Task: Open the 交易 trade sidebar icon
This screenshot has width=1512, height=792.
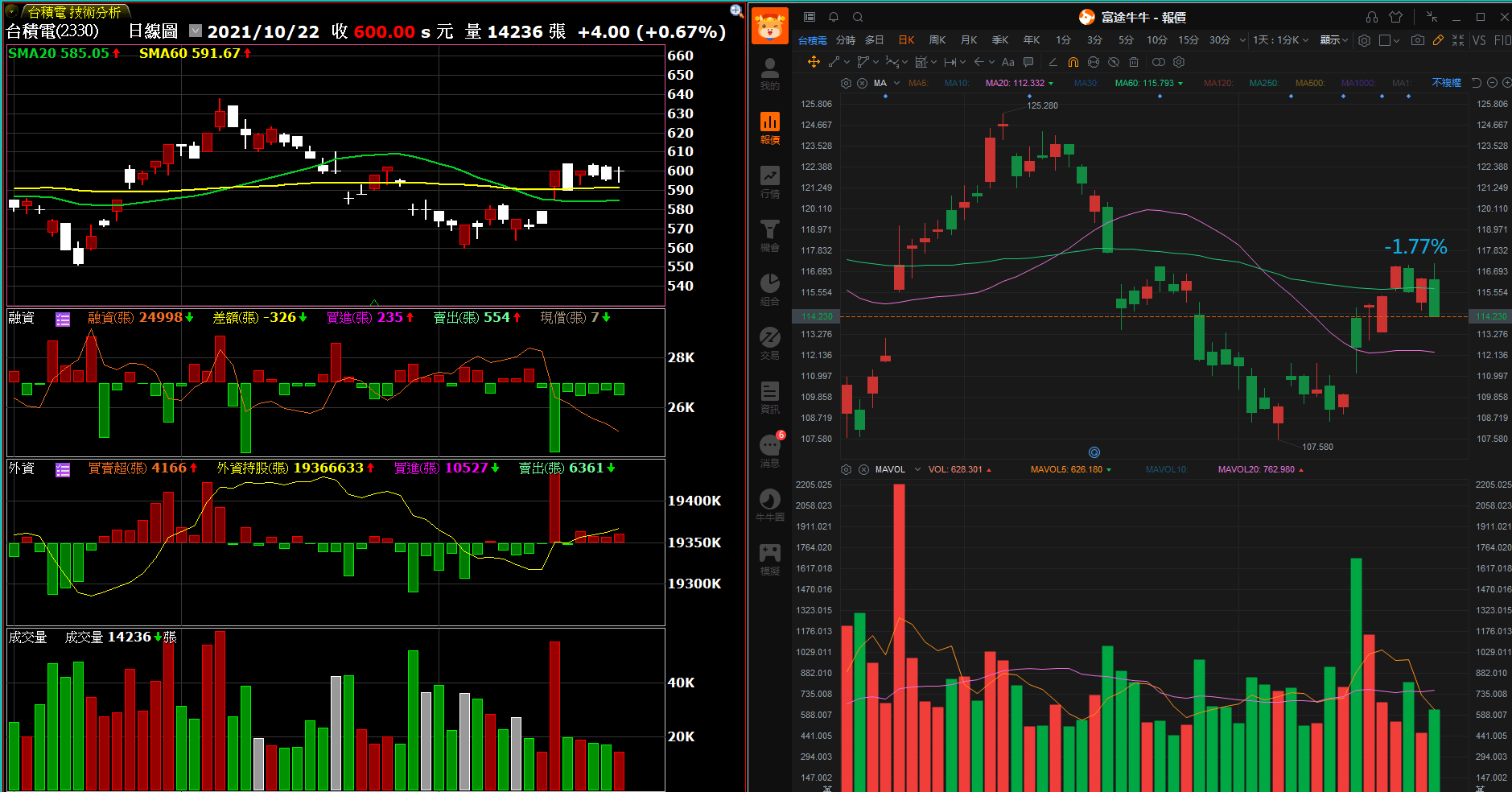Action: pos(769,344)
